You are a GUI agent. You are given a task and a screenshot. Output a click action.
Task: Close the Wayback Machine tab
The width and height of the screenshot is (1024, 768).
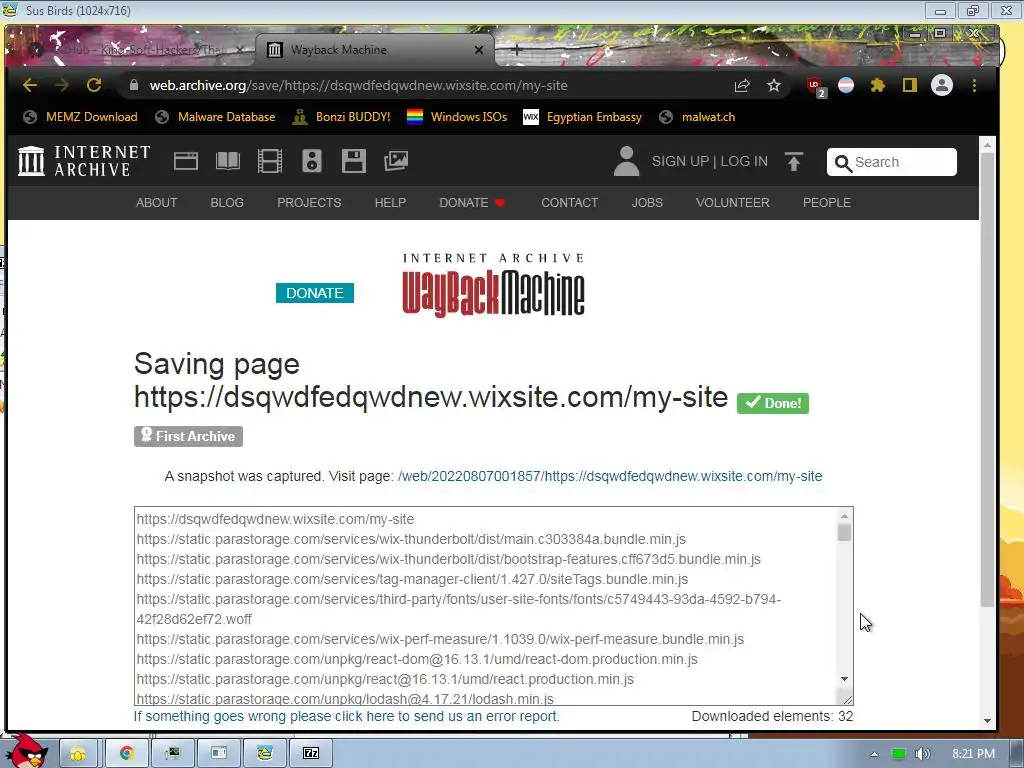(x=479, y=50)
